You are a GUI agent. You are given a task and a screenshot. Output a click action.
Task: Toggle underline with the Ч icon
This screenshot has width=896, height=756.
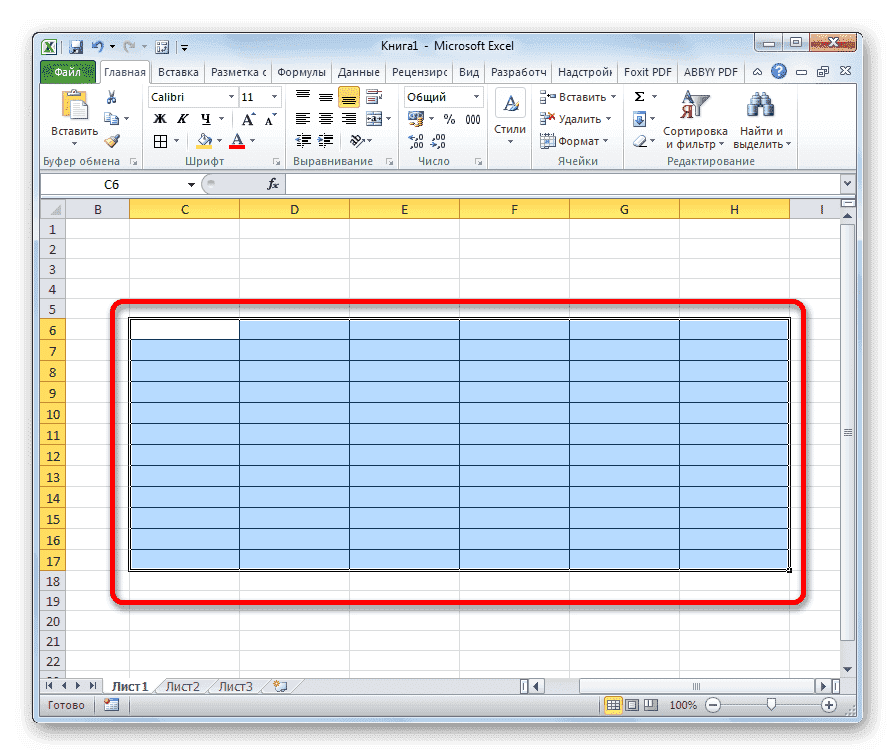coord(204,118)
